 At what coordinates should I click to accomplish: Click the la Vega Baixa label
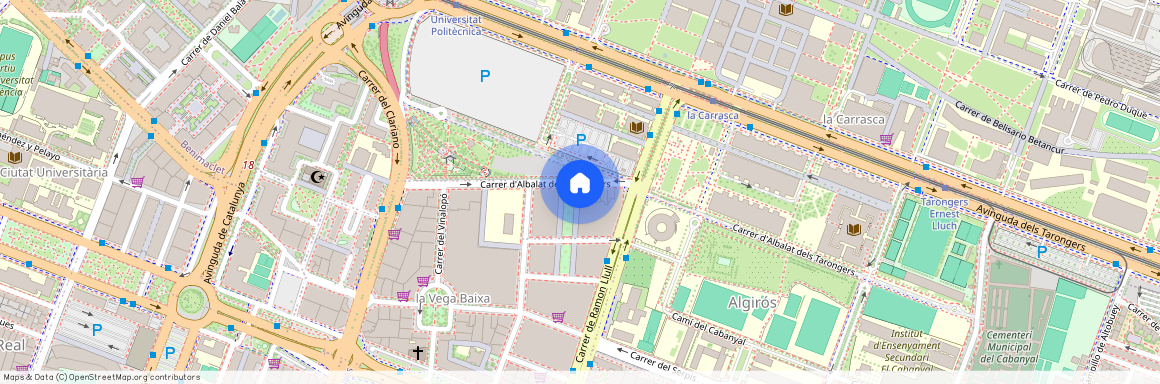tap(453, 298)
